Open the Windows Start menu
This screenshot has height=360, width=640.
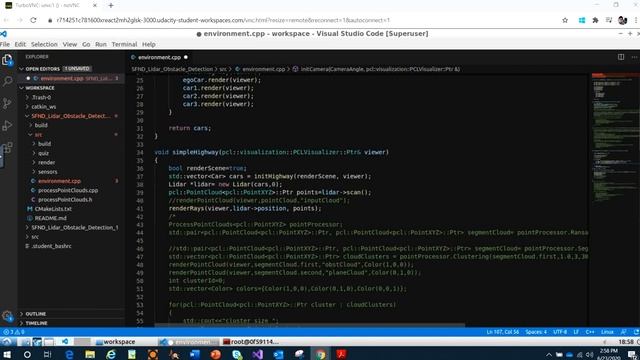coord(7,354)
